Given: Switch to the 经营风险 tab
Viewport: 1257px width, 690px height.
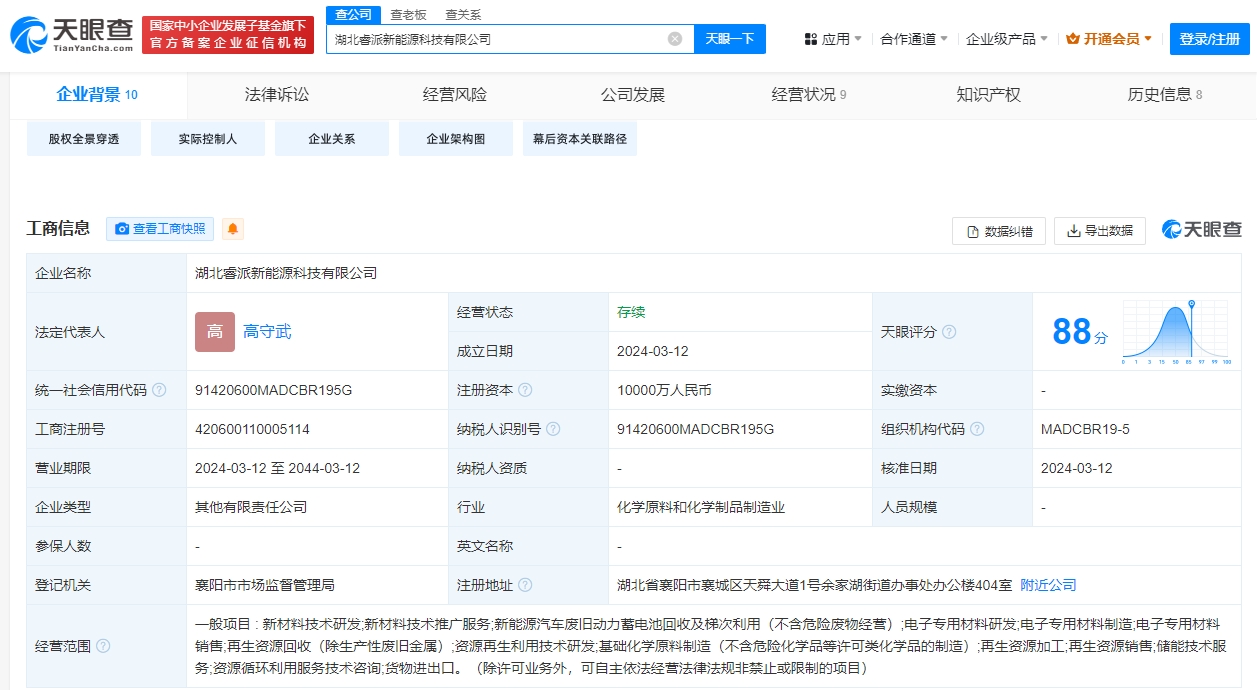Looking at the screenshot, I should (455, 95).
